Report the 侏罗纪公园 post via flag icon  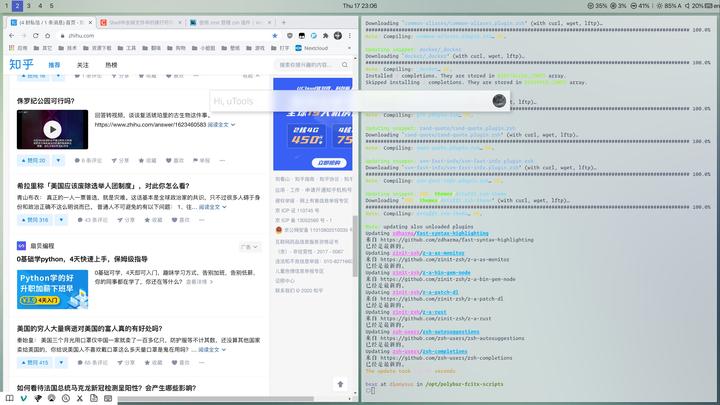201,160
